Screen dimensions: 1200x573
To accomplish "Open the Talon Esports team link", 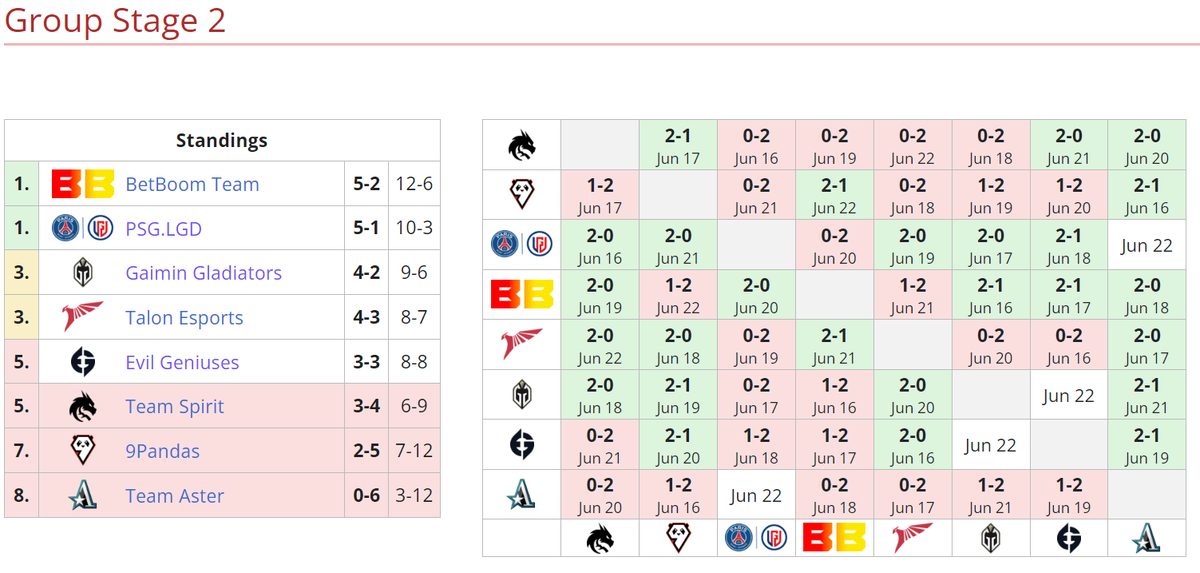I will click(x=185, y=318).
